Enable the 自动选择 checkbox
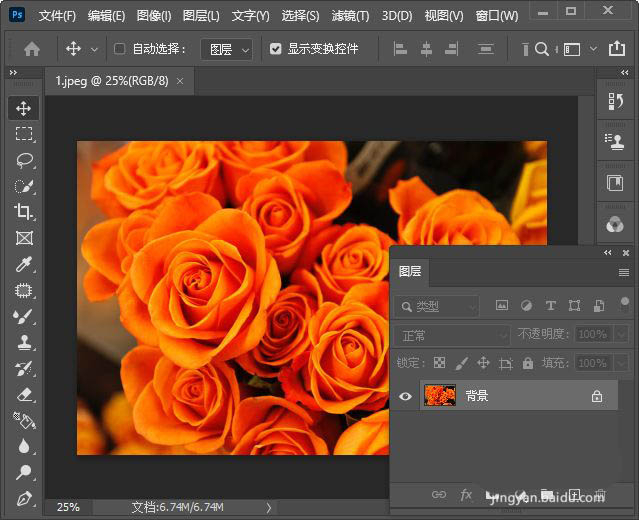Screen dimensions: 639x520 (119, 49)
